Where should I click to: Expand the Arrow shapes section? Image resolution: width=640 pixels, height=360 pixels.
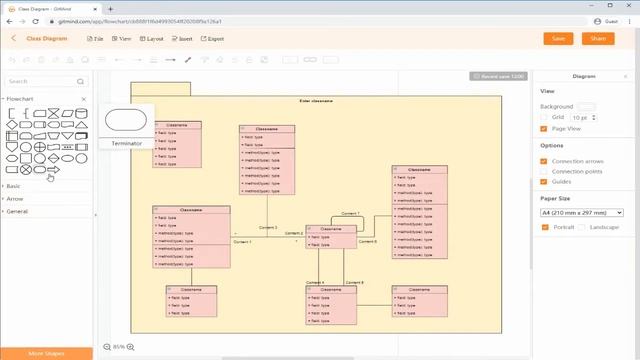click(14, 199)
